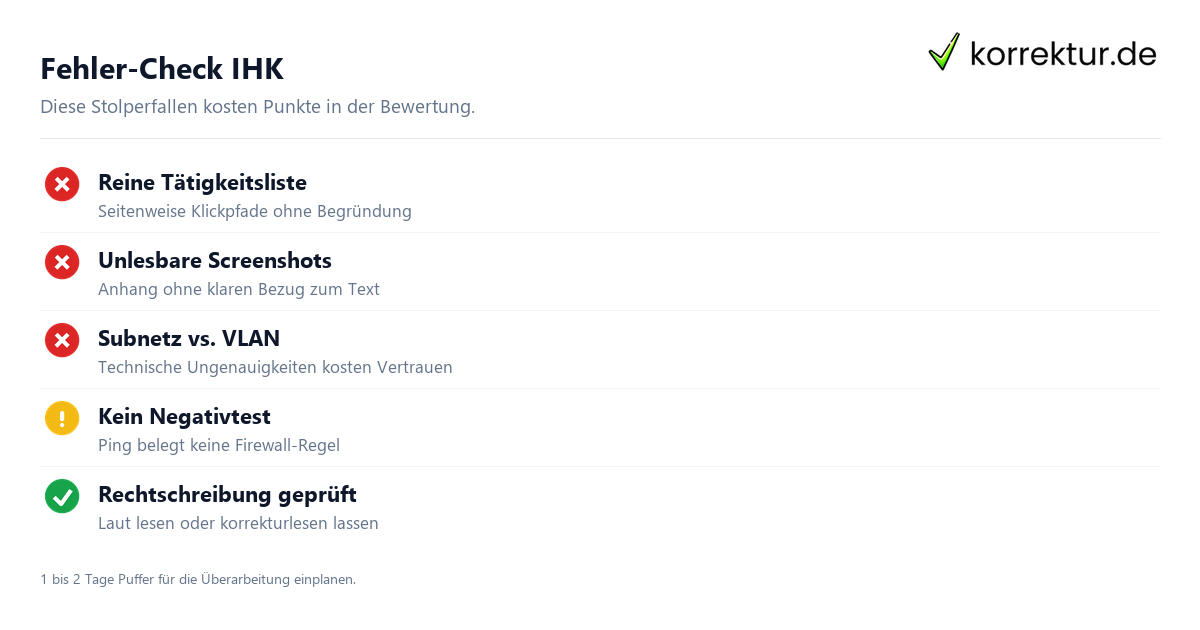Click the Reine Tätigkeitsliste title
Screen dimensions: 1200x630
(x=202, y=183)
